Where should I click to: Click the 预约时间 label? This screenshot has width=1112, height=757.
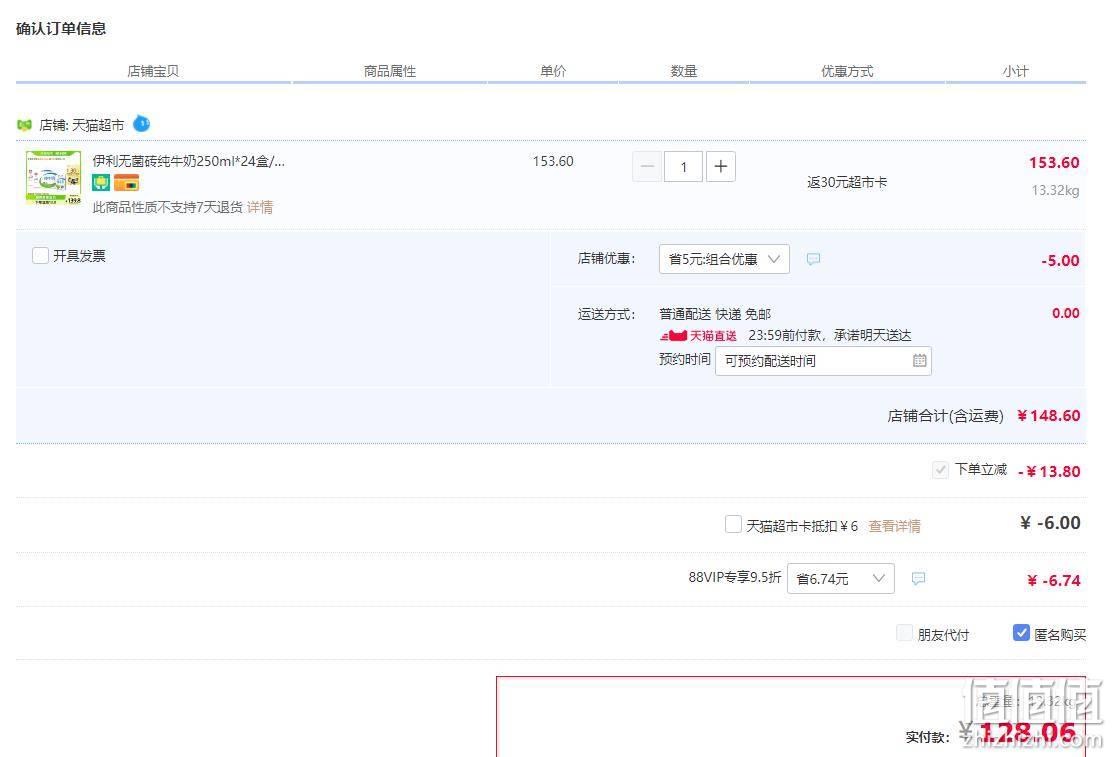tap(684, 359)
